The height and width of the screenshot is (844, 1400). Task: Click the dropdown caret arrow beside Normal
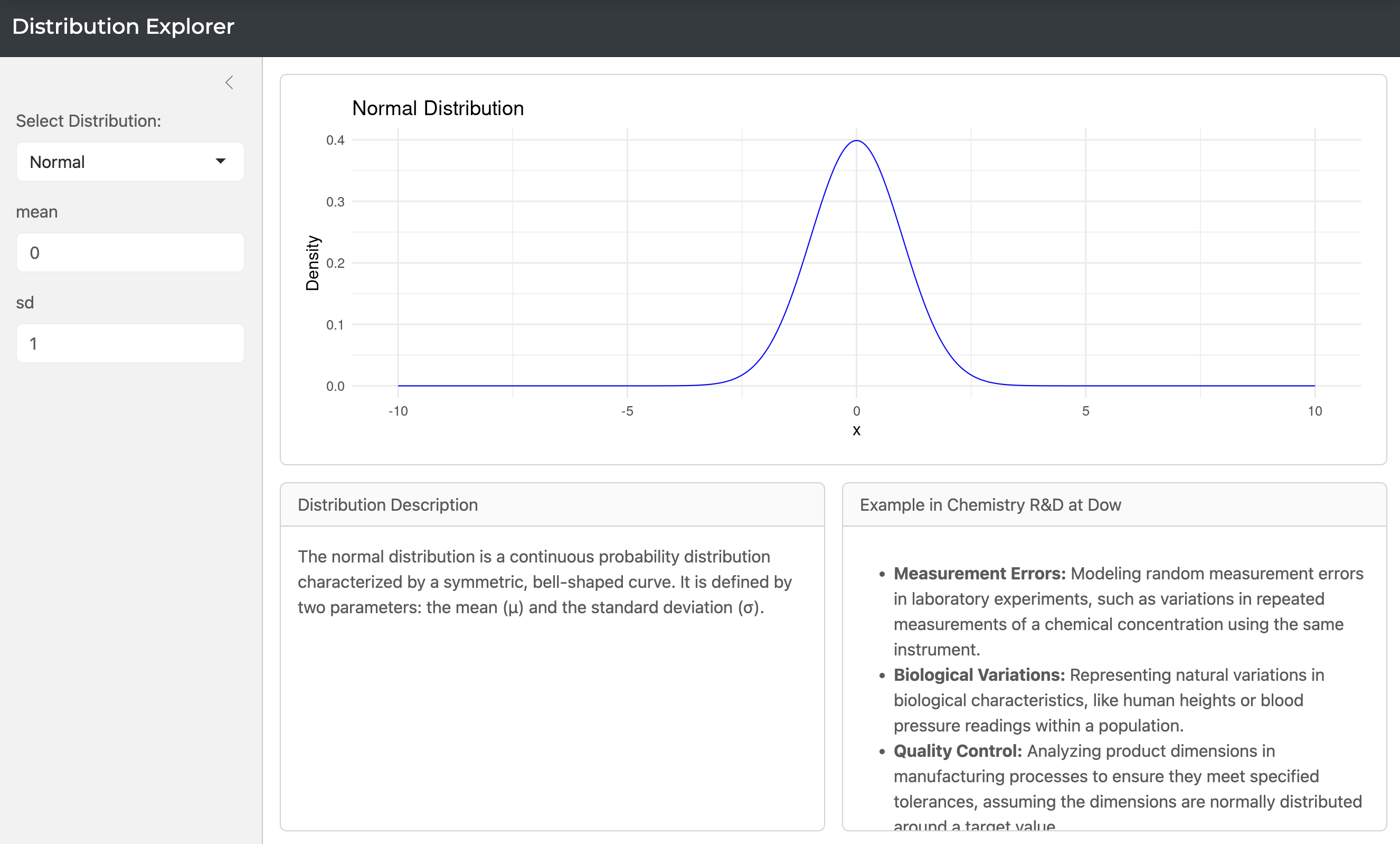pos(221,162)
